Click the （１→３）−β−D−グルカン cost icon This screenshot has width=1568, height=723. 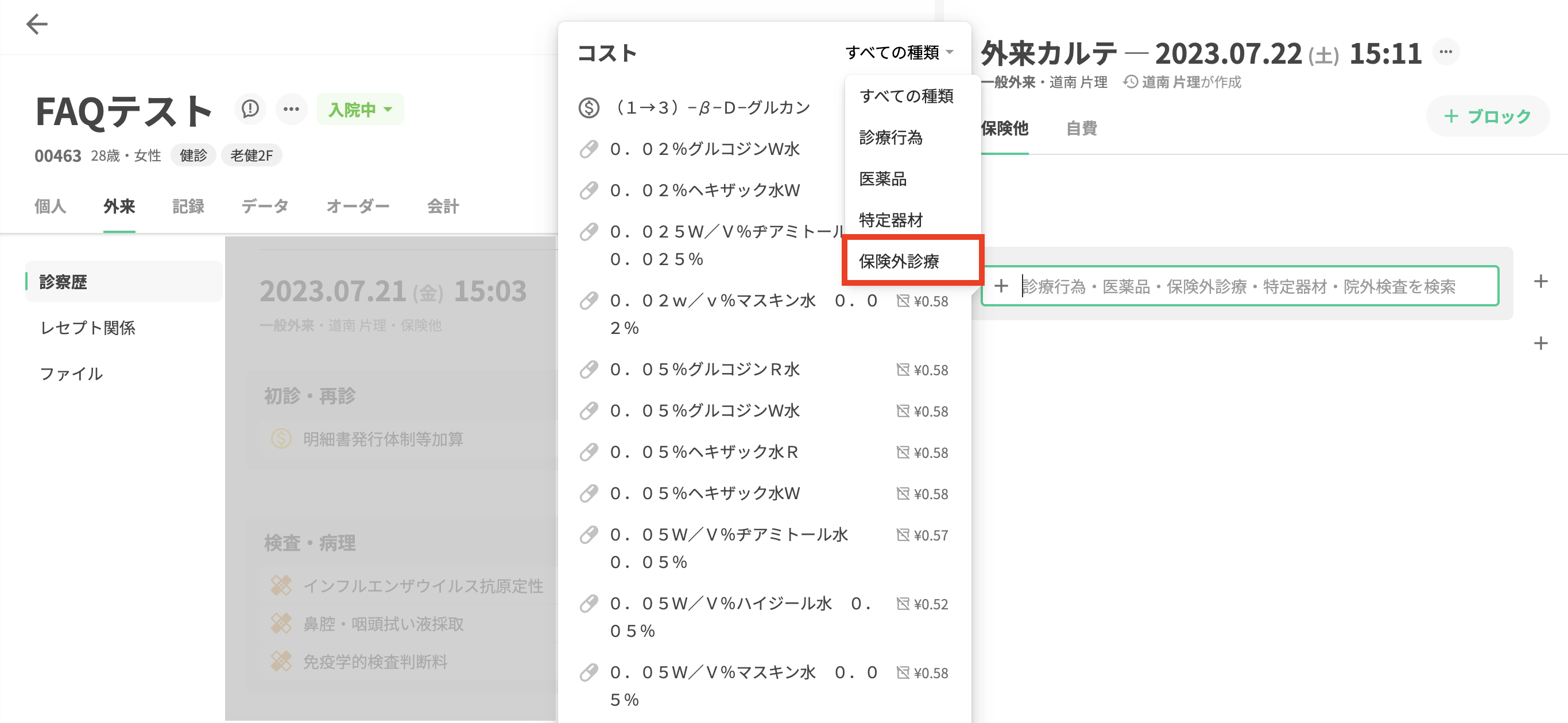coord(589,108)
